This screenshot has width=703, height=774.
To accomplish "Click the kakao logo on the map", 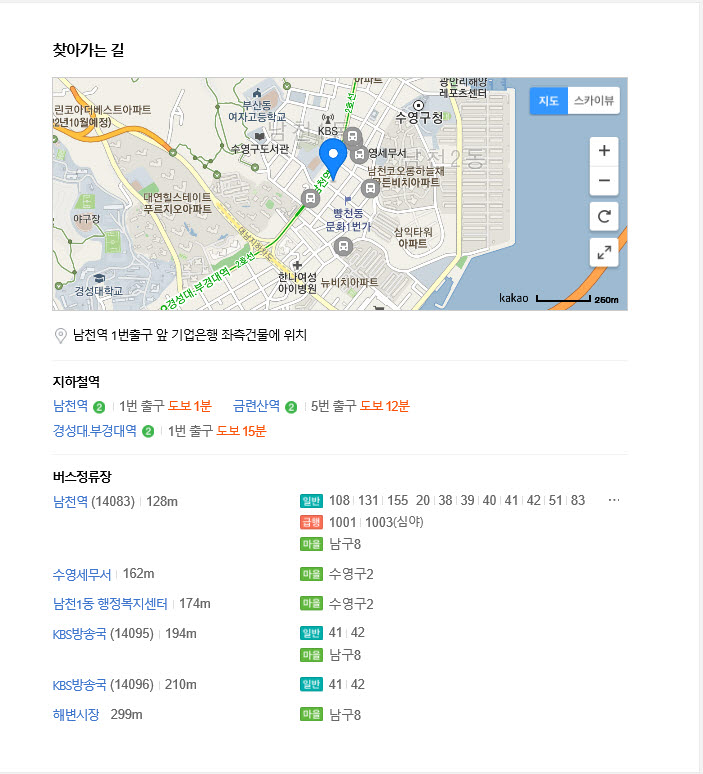I will click(513, 298).
